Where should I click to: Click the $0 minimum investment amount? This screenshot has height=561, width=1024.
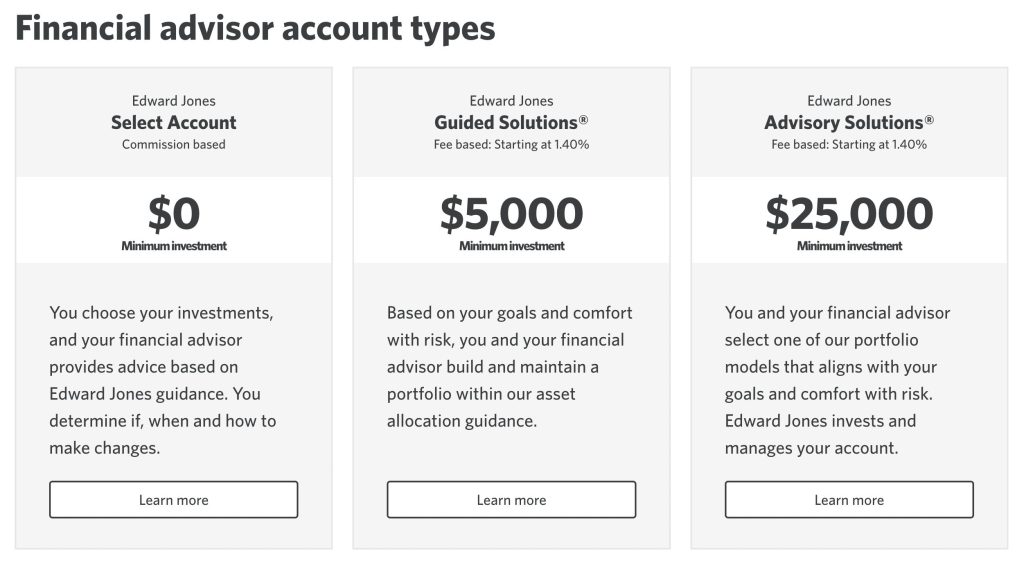(174, 214)
